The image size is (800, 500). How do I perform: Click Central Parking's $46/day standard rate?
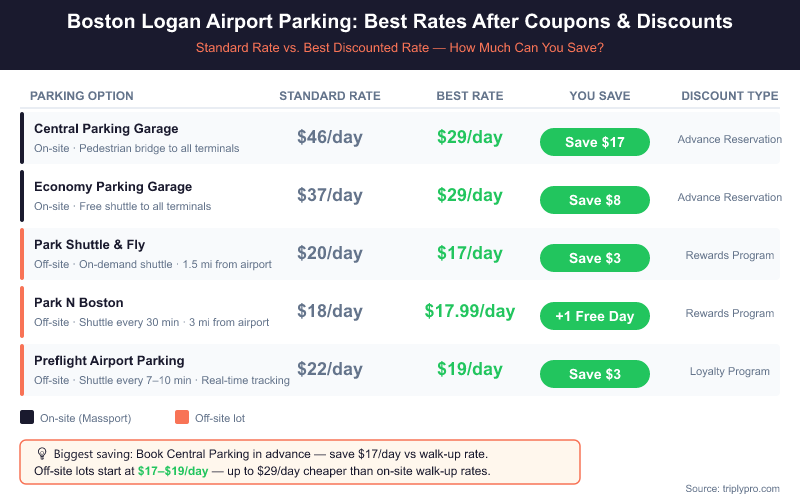[330, 138]
